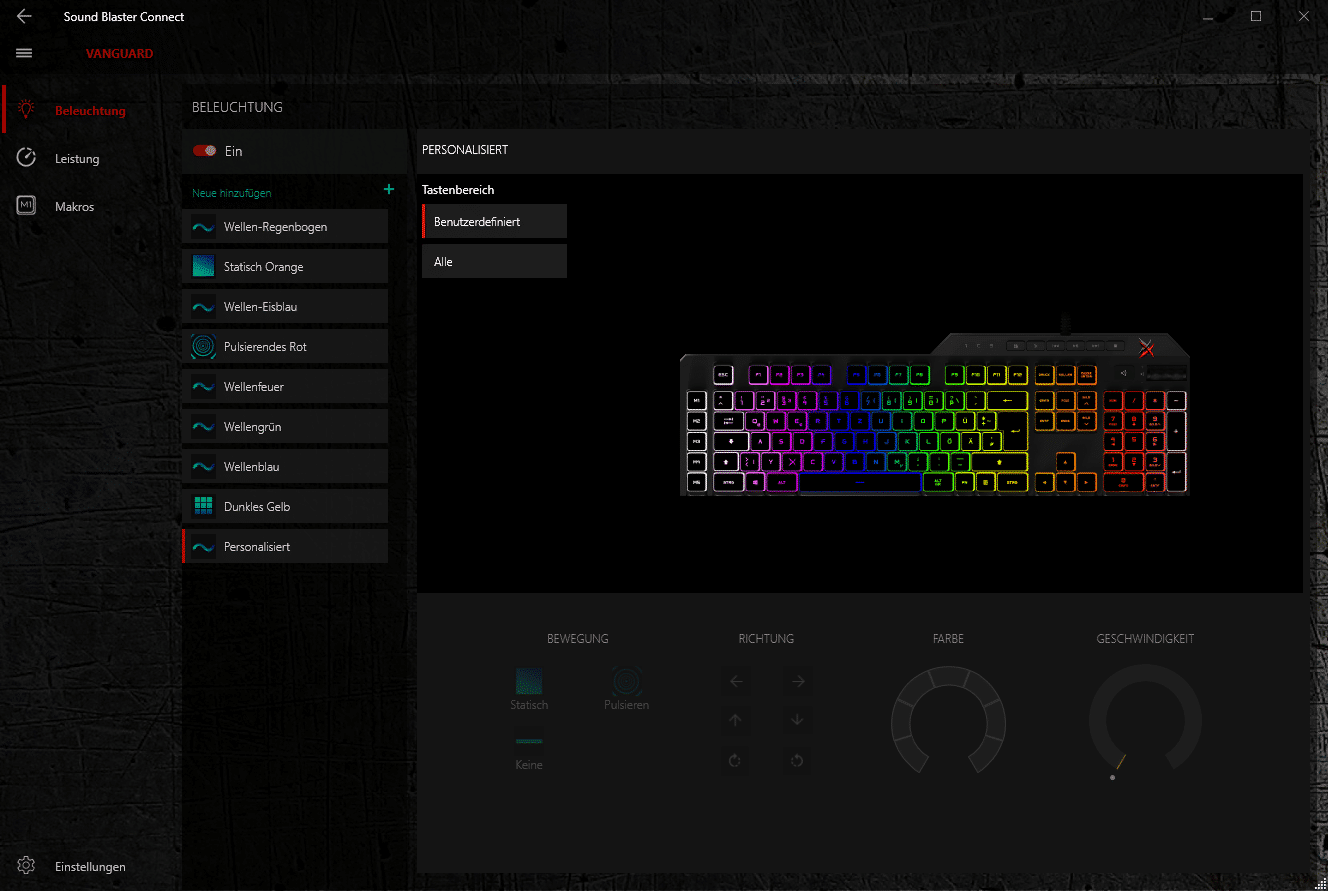The height and width of the screenshot is (891, 1328).
Task: Open the hamburger navigation menu
Action: [24, 53]
